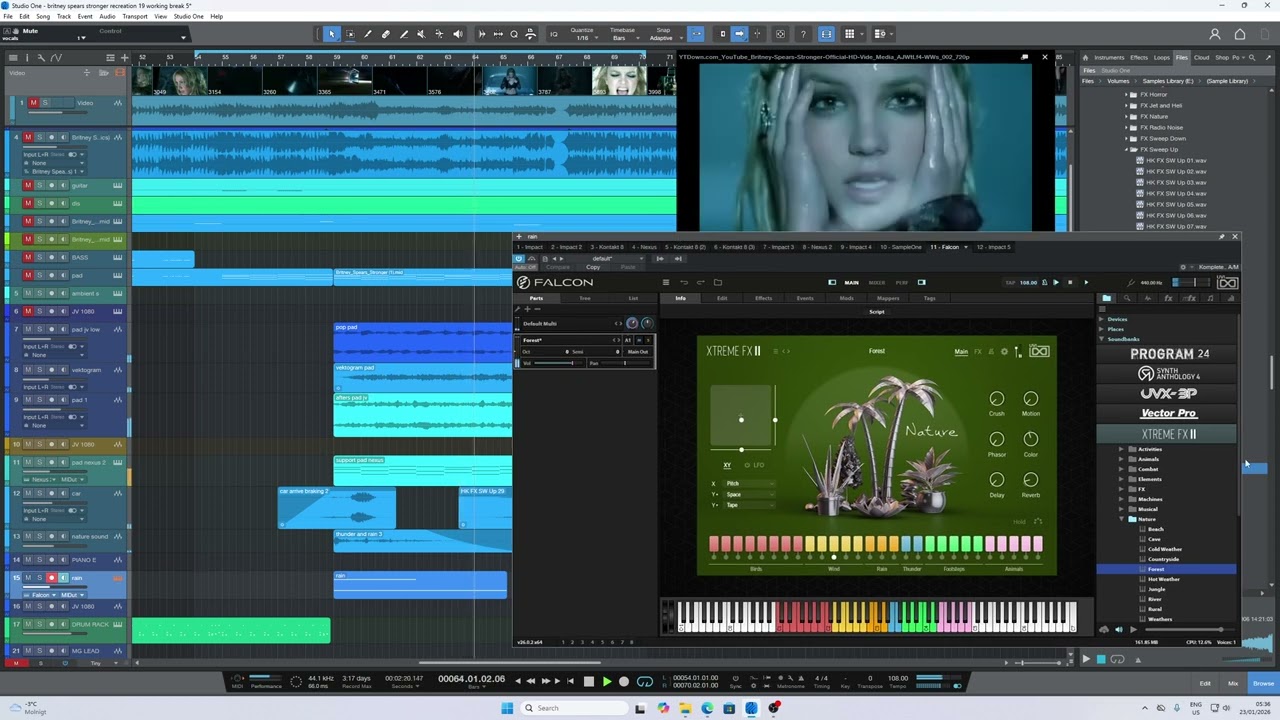Adjust the Reverb knob in Xtreme FX
This screenshot has height=720, width=1280.
click(1031, 480)
